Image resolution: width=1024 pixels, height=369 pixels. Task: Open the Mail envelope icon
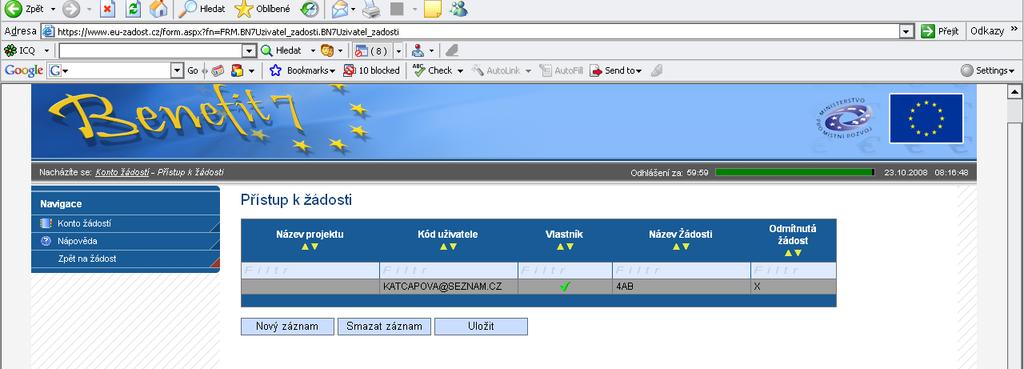tap(340, 9)
